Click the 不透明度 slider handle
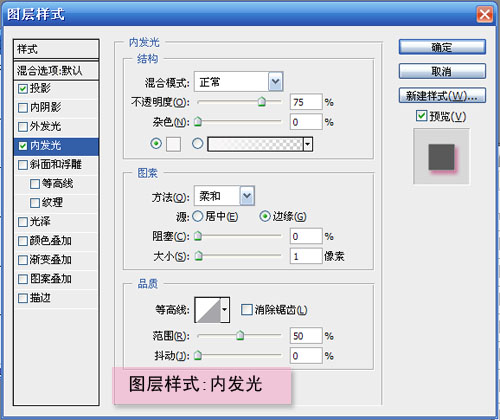Screen dimensions: 500x420 point(262,102)
